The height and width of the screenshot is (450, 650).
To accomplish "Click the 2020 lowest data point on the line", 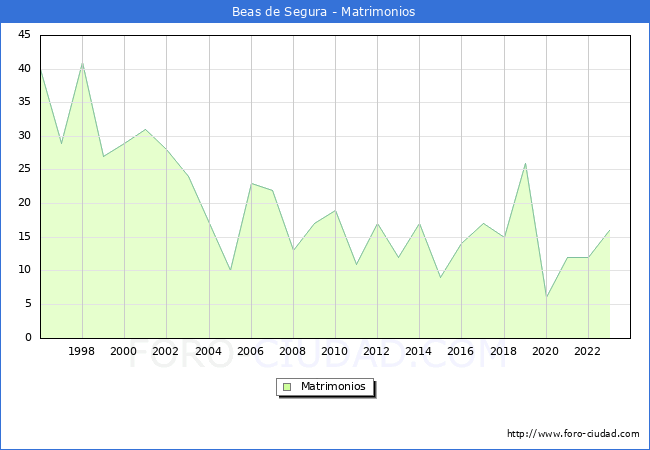I will (546, 298).
